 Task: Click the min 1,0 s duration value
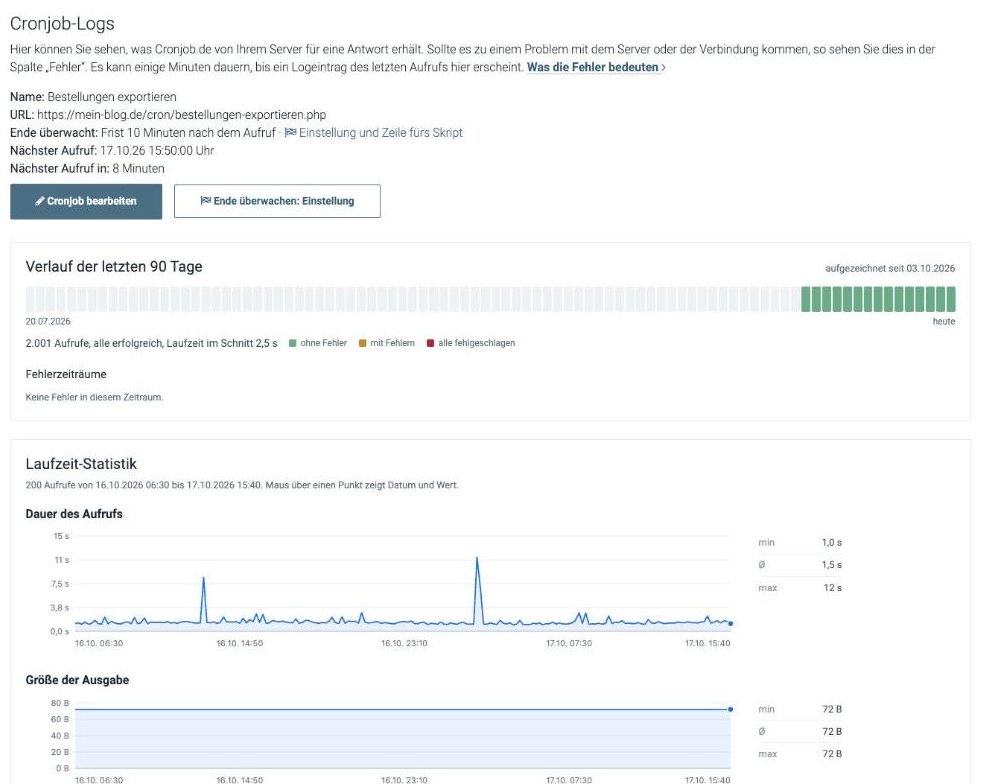point(832,542)
